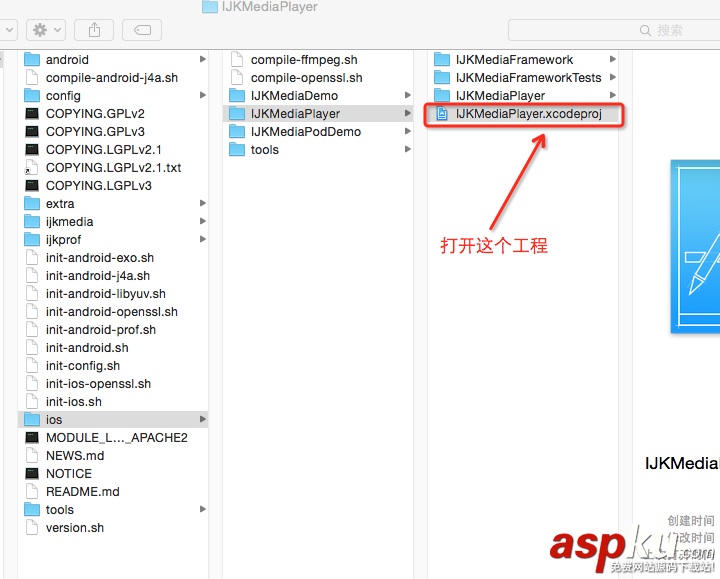Select COPYING.LGPLv2.1 executable icon
The width and height of the screenshot is (720, 579).
tap(32, 149)
